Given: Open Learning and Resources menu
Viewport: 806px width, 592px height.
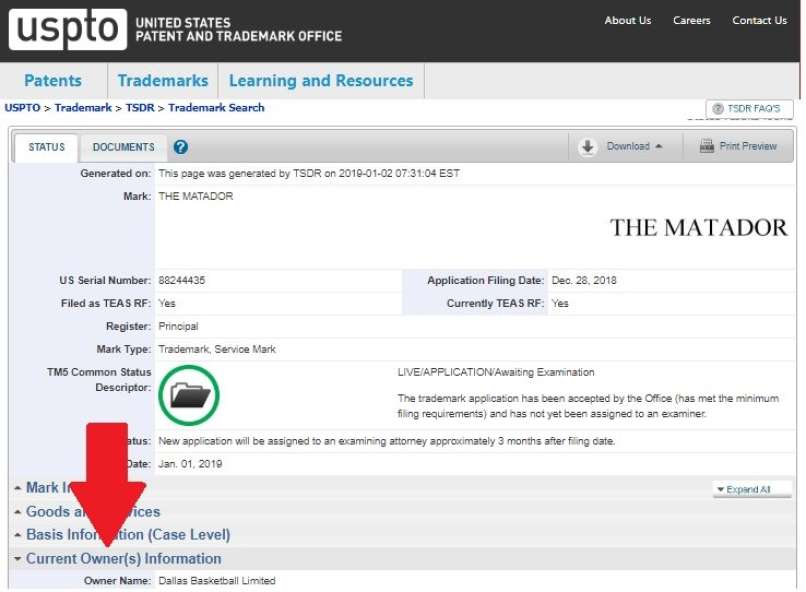Looking at the screenshot, I should click(x=321, y=81).
